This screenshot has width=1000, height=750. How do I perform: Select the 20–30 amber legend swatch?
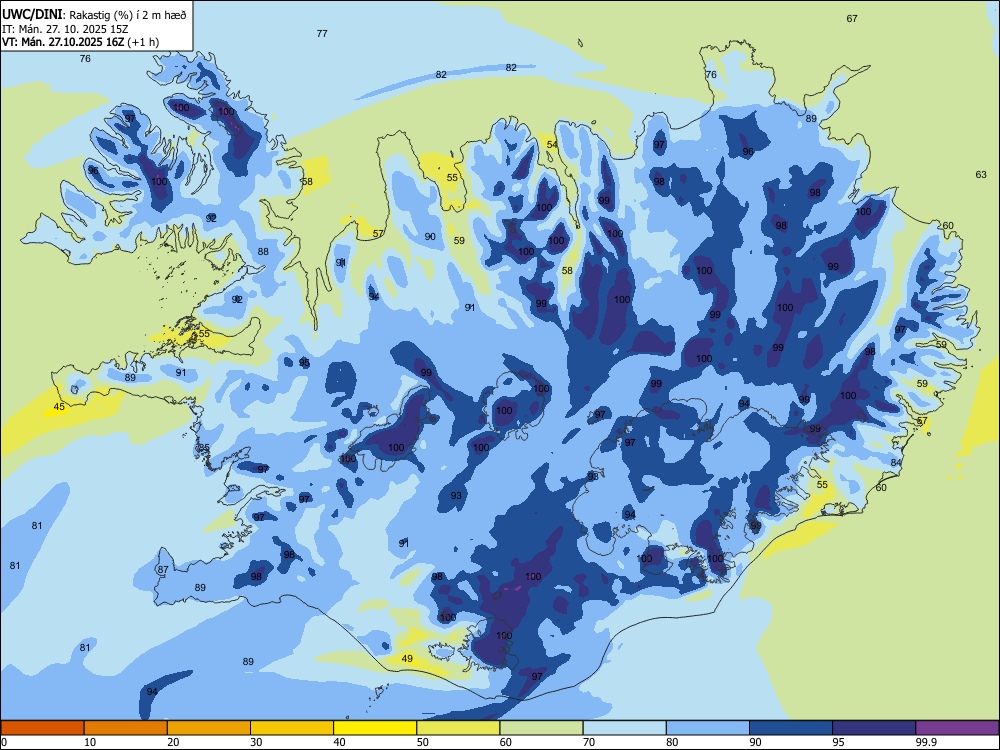pos(209,728)
